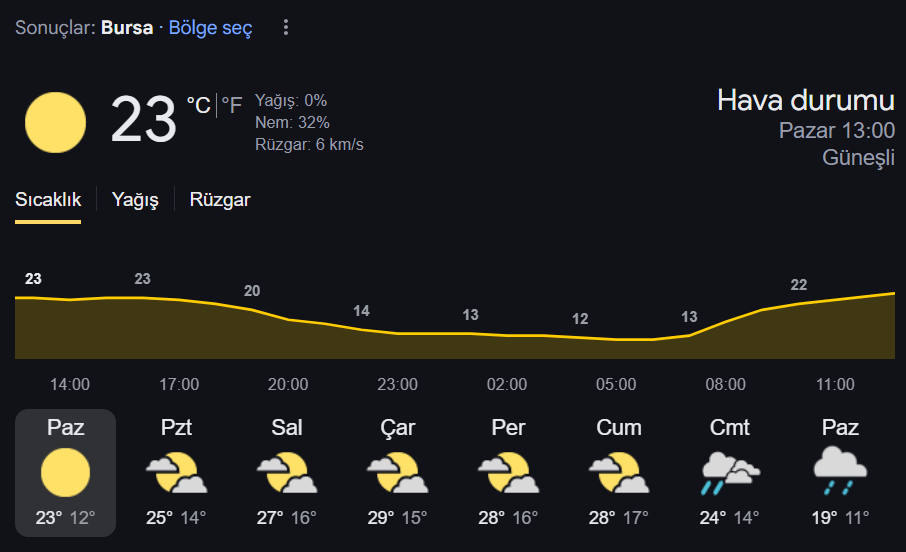Click the 20:00 hour label
The width and height of the screenshot is (906, 552).
pyautogui.click(x=288, y=384)
